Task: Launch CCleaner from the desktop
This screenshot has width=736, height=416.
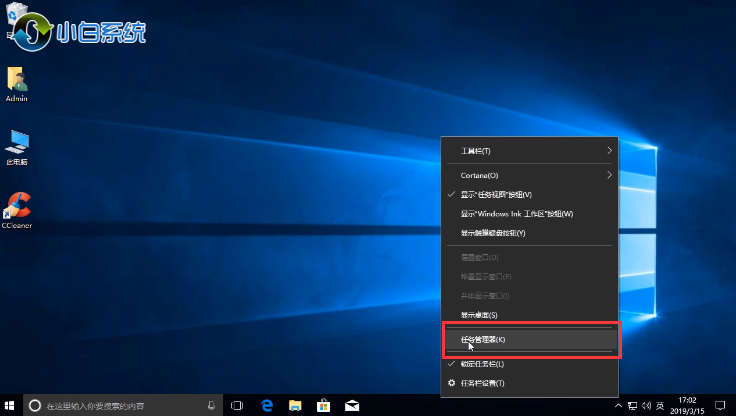Action: [x=17, y=209]
